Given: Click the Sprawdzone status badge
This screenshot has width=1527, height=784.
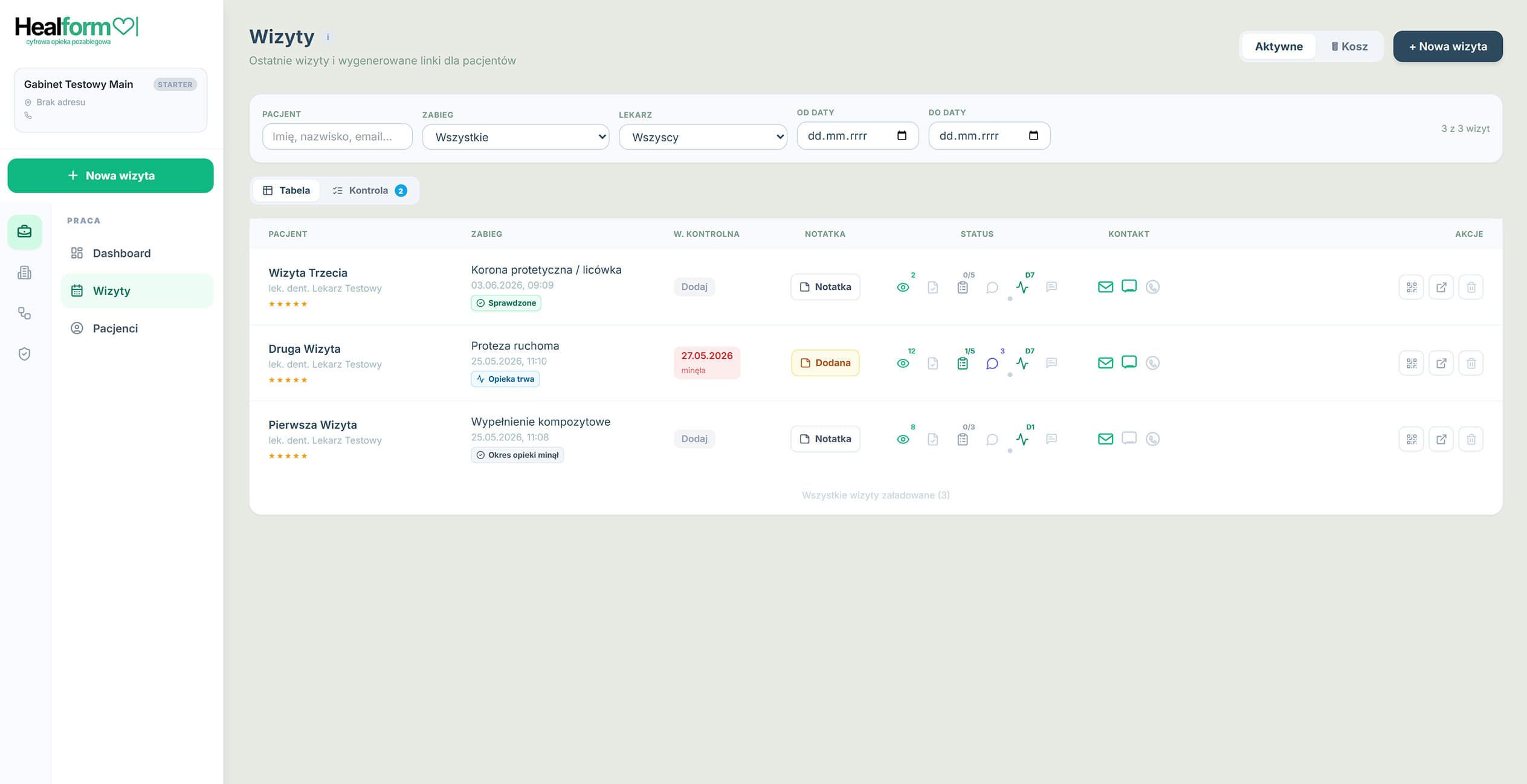Looking at the screenshot, I should point(506,303).
